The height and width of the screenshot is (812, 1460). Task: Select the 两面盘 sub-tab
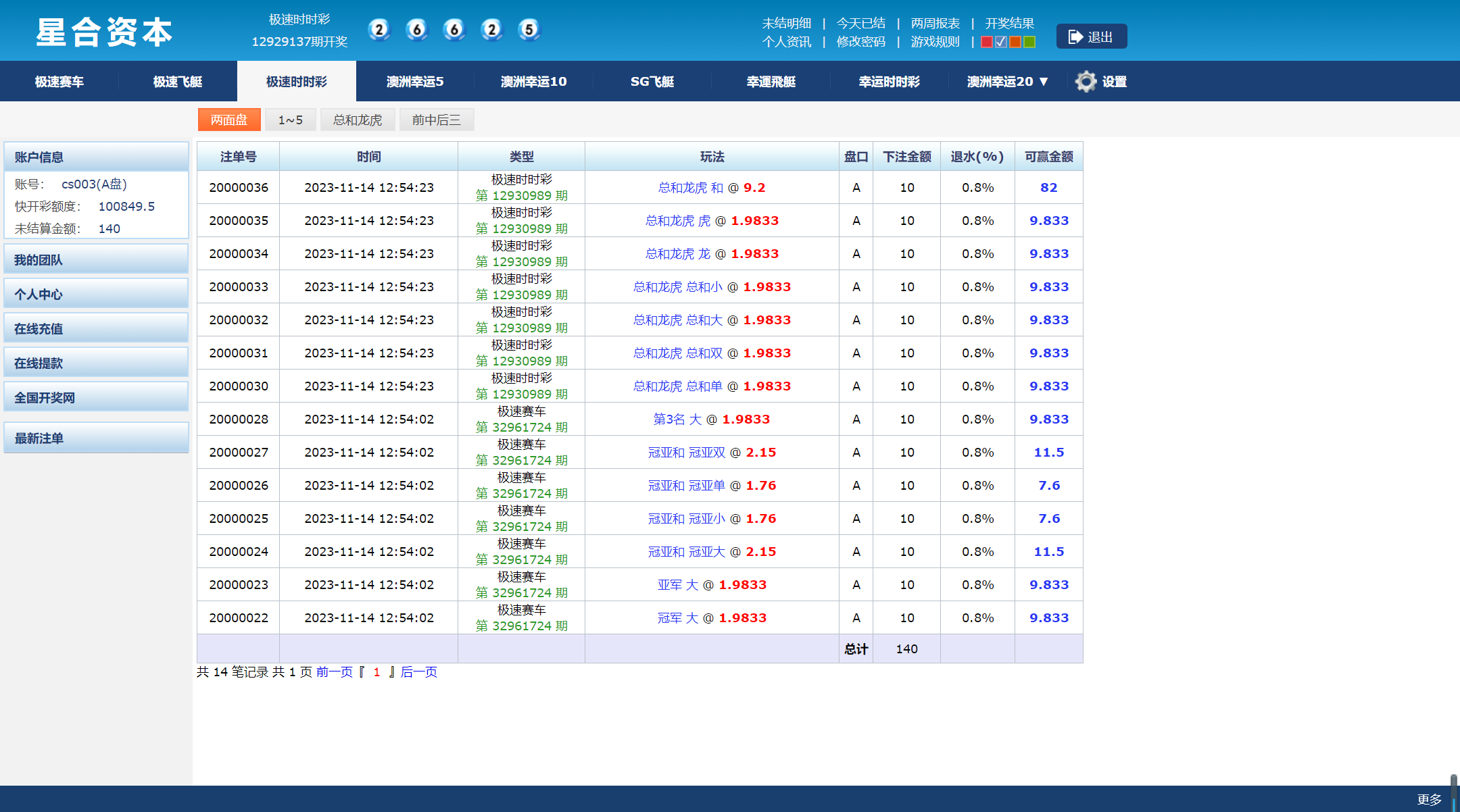pyautogui.click(x=229, y=120)
